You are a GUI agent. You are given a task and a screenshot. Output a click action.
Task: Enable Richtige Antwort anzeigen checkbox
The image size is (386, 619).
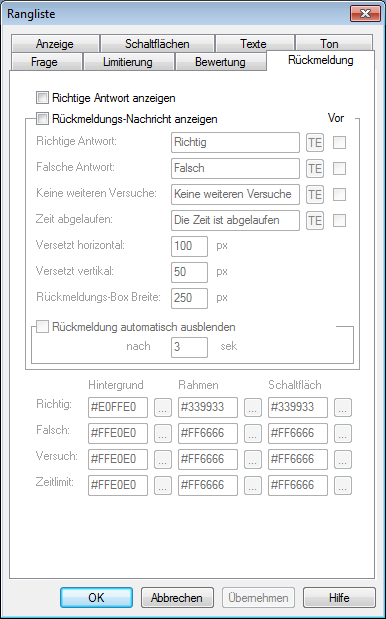click(42, 98)
